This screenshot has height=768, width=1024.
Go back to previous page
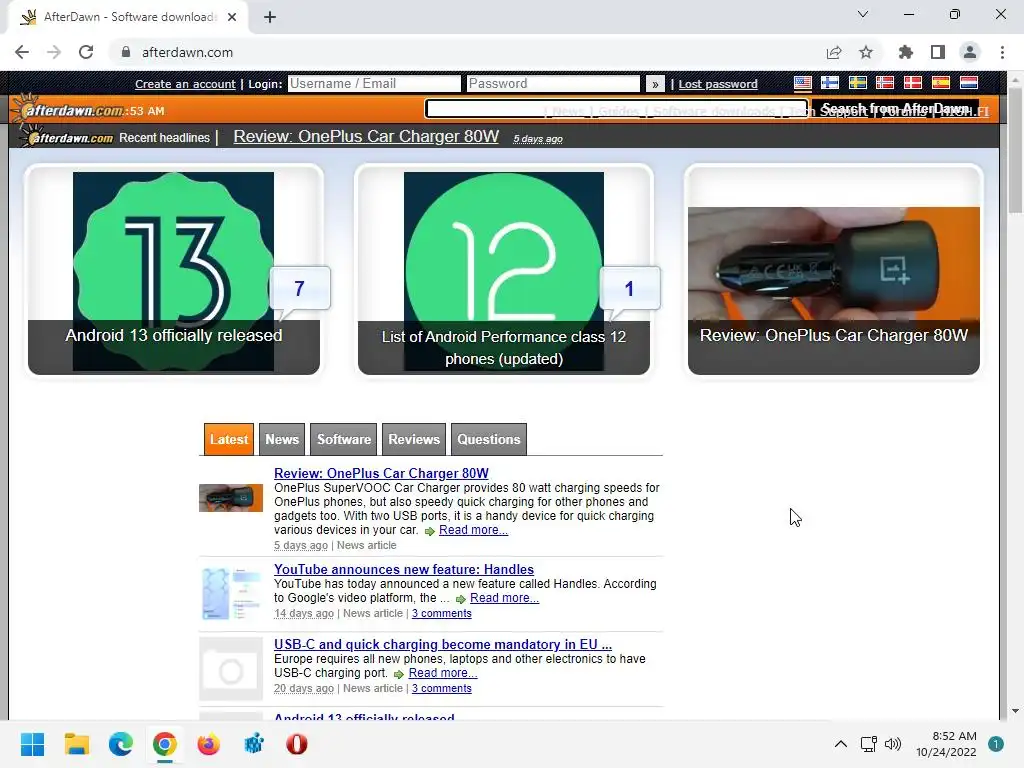22,52
